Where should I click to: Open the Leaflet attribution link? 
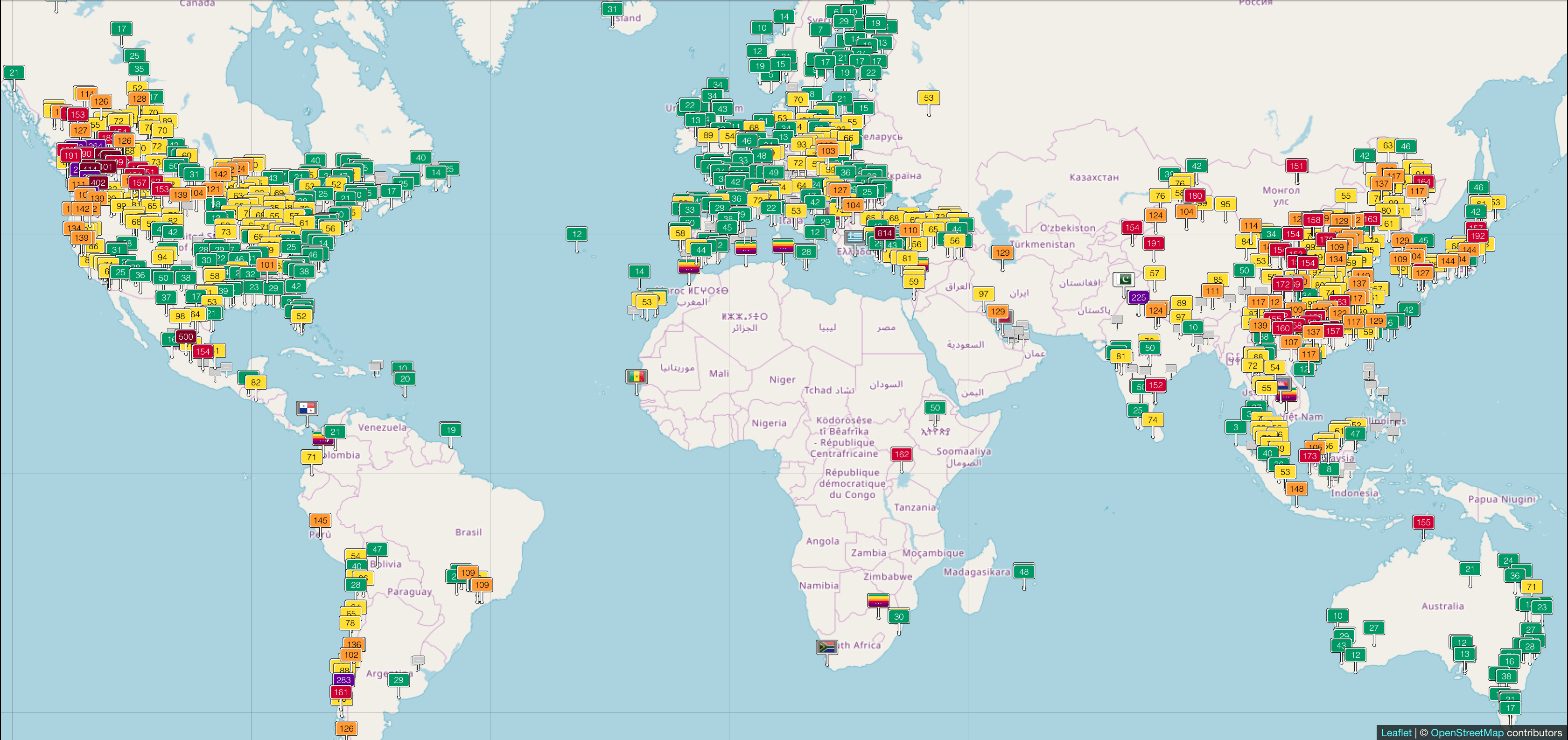1396,733
